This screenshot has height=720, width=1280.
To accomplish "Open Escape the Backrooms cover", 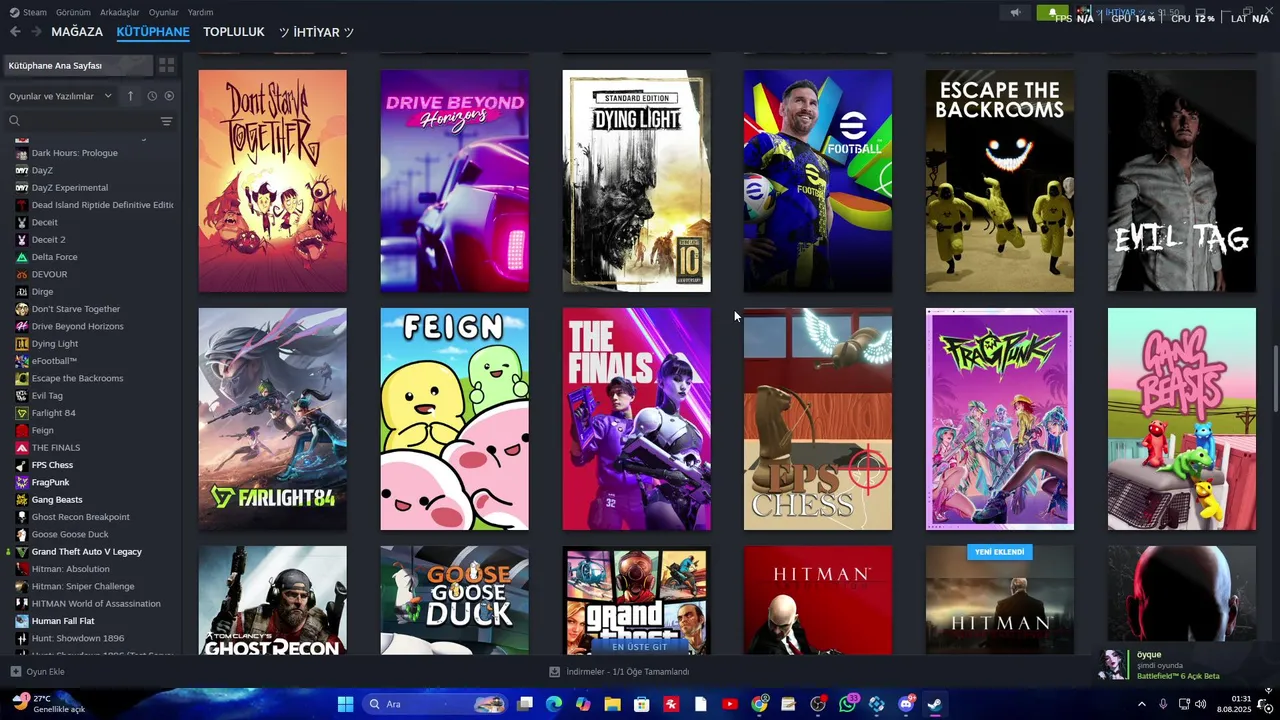I will (1000, 181).
